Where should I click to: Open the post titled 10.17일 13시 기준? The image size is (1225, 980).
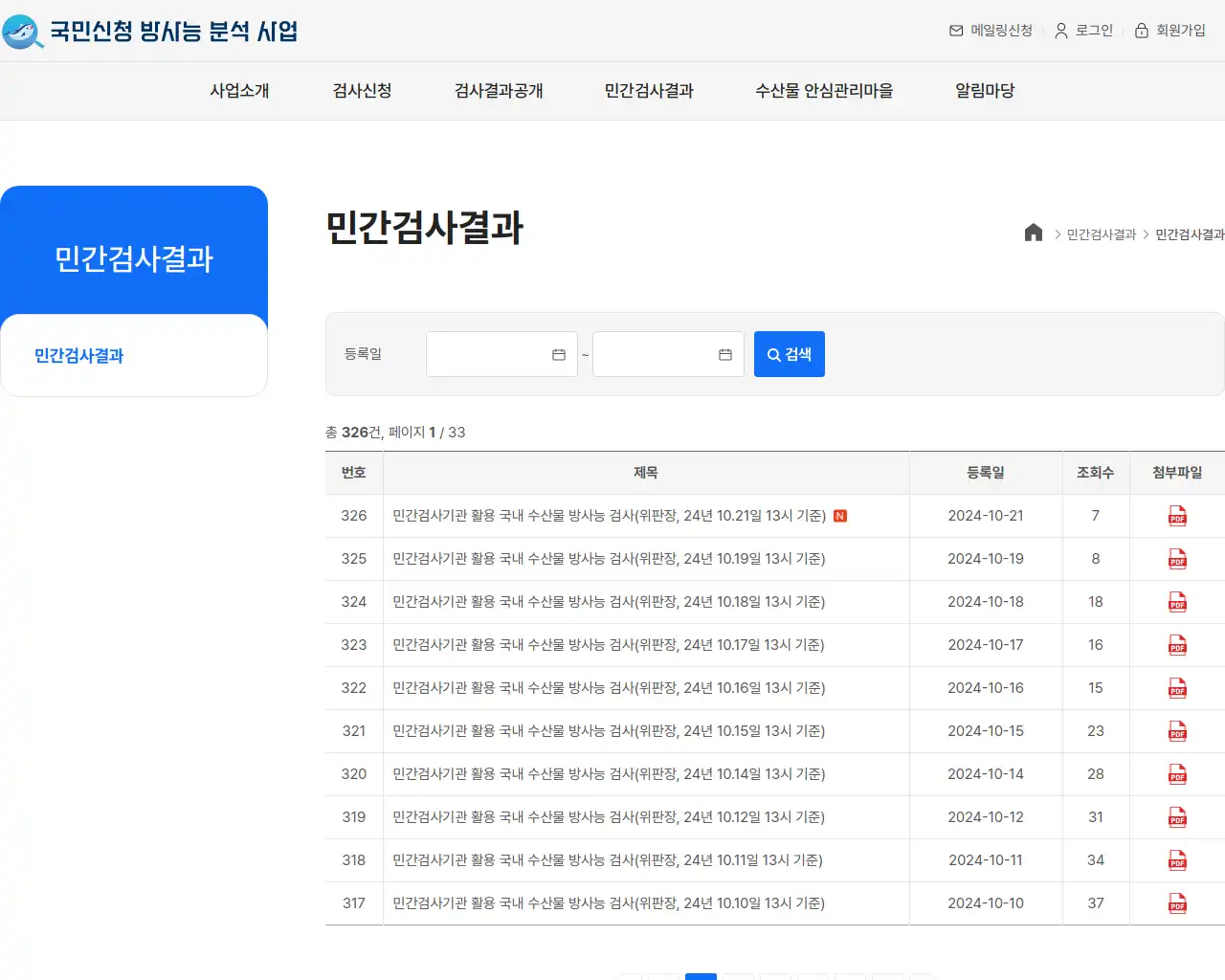tap(609, 645)
